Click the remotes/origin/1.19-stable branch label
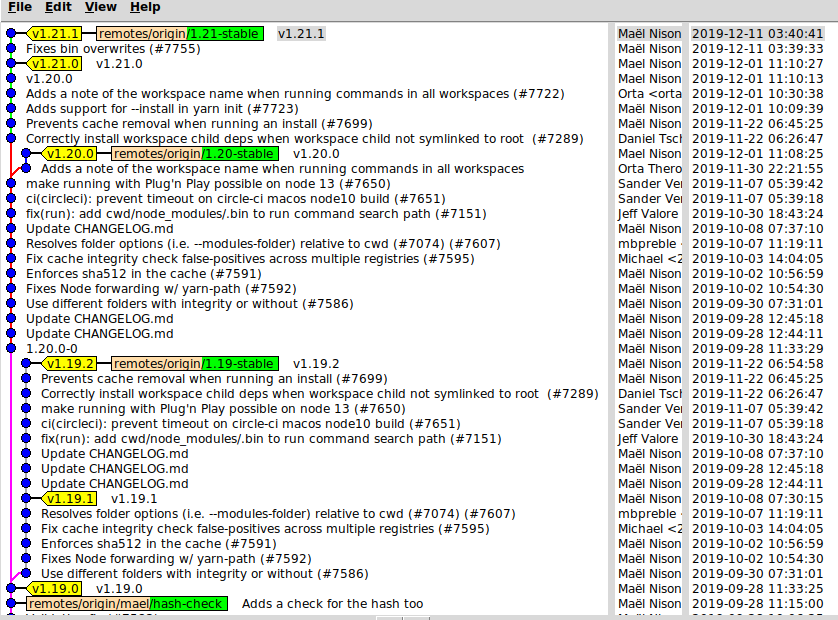Image resolution: width=838 pixels, height=620 pixels. tap(194, 363)
